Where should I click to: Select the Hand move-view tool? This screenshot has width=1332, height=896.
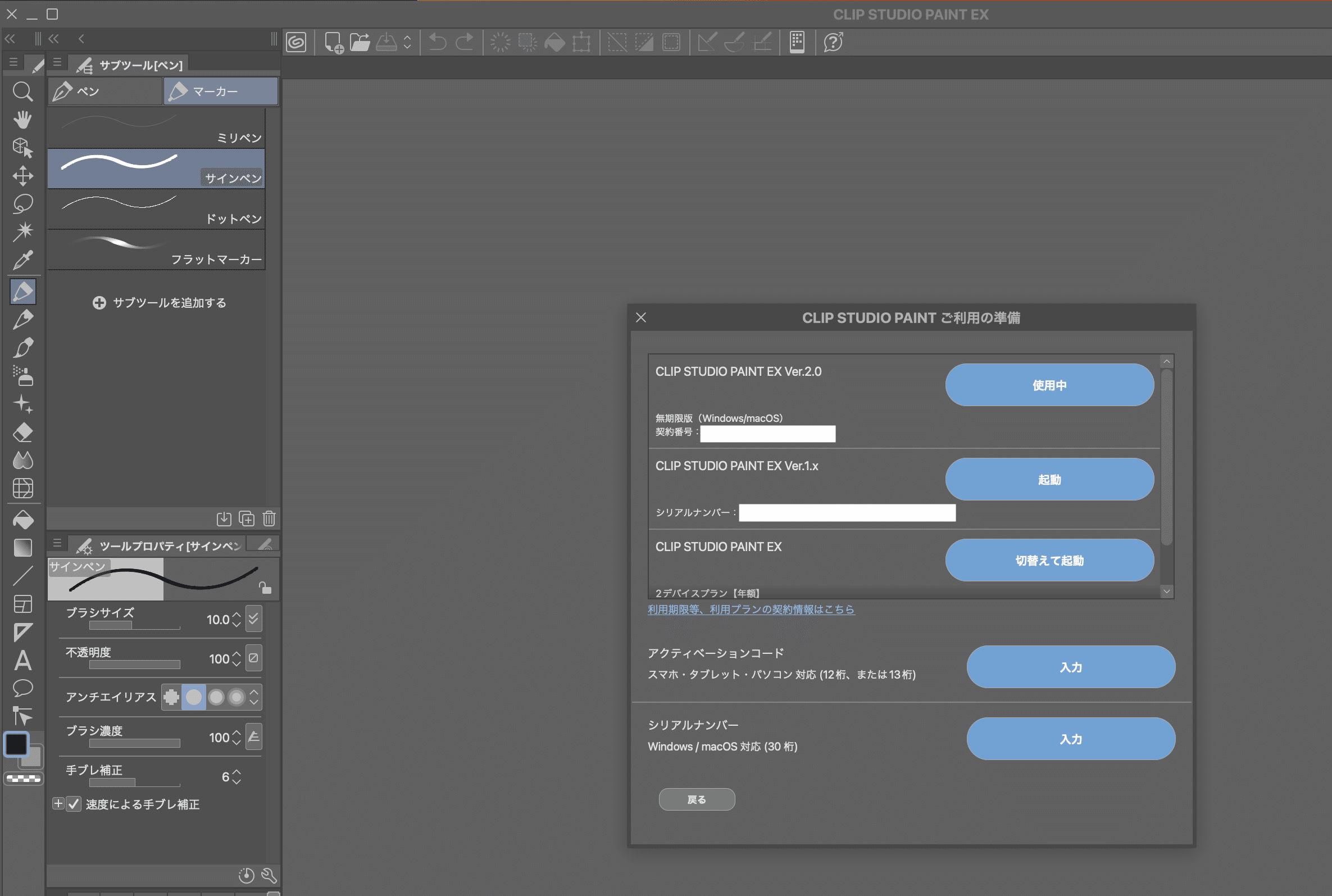(x=23, y=120)
